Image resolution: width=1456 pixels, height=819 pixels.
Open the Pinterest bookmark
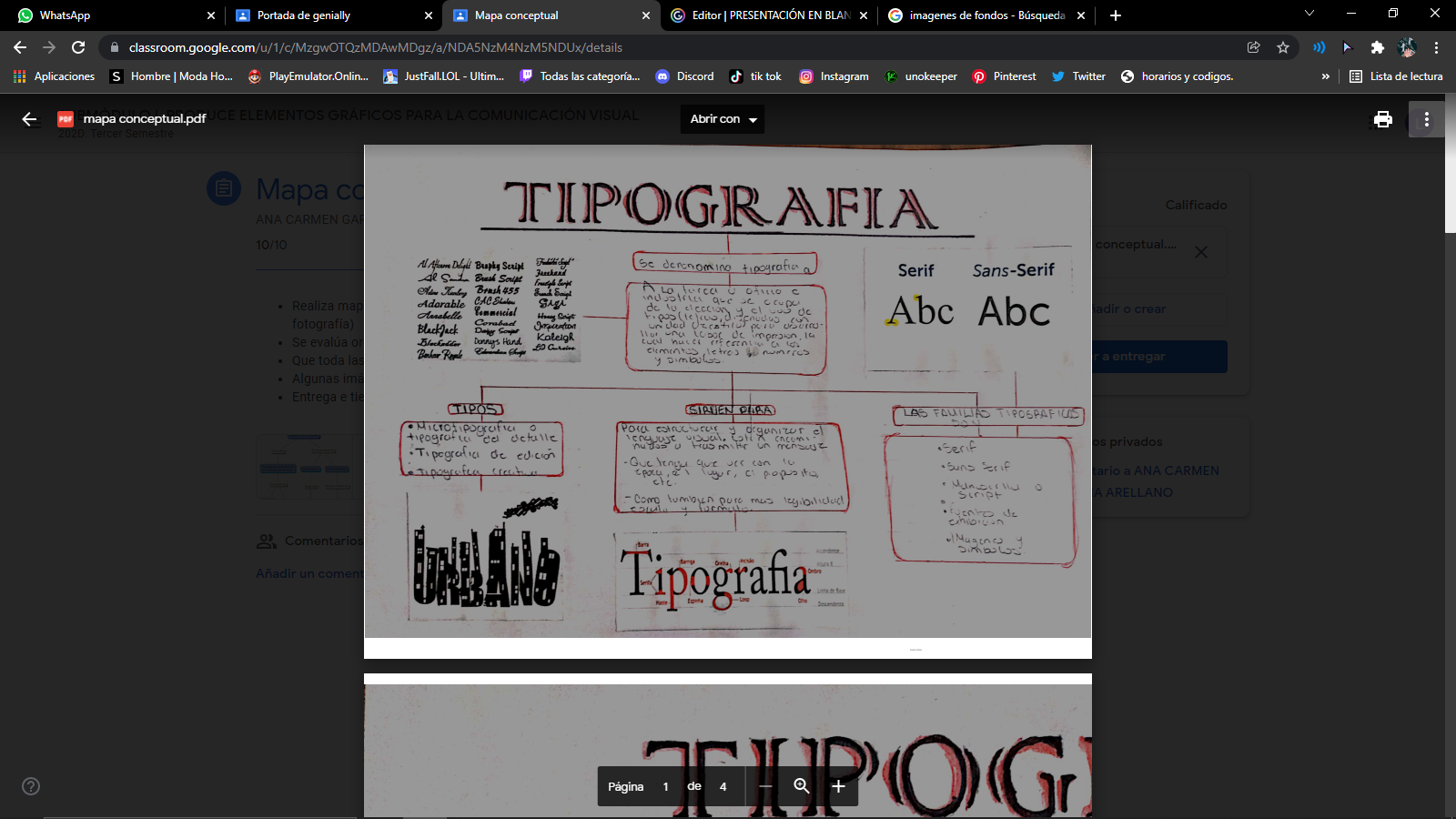click(x=1005, y=76)
